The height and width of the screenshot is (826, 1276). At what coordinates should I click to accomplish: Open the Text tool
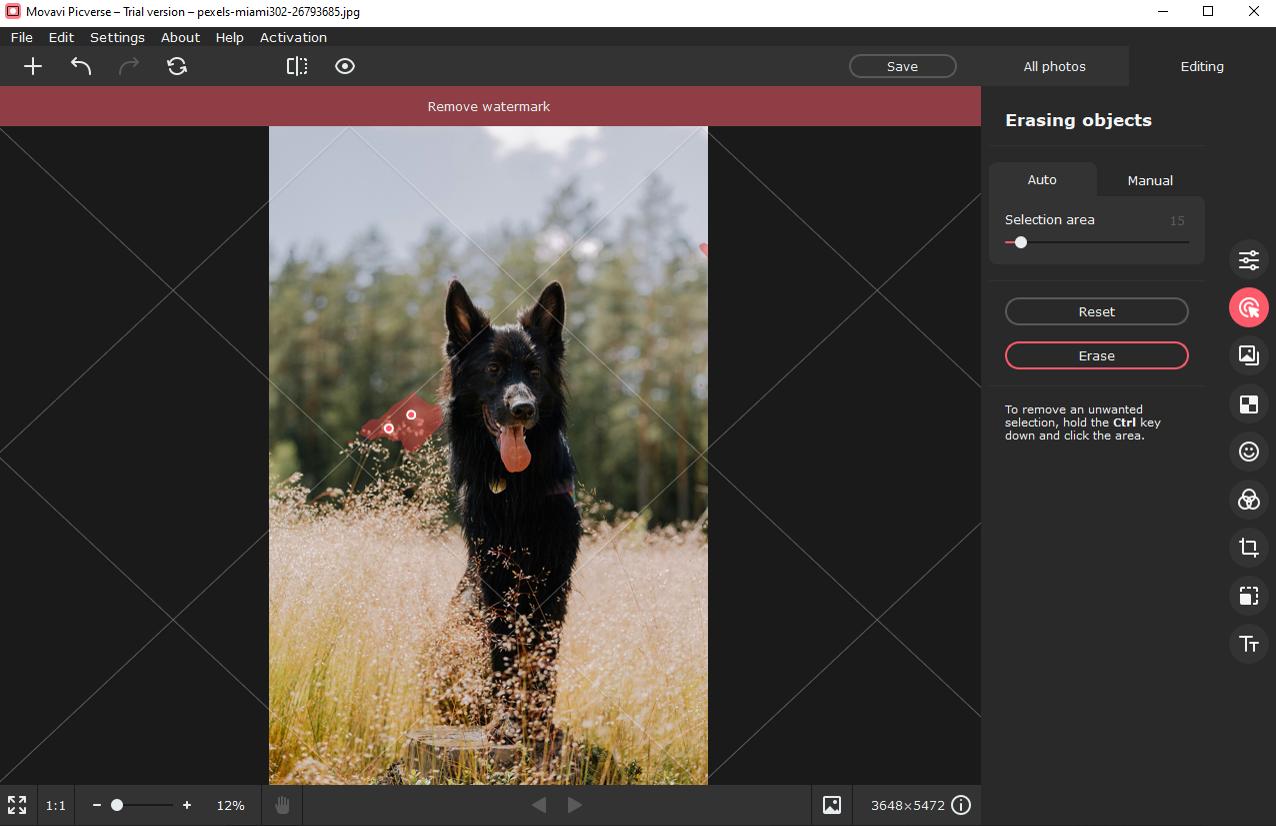[x=1248, y=643]
